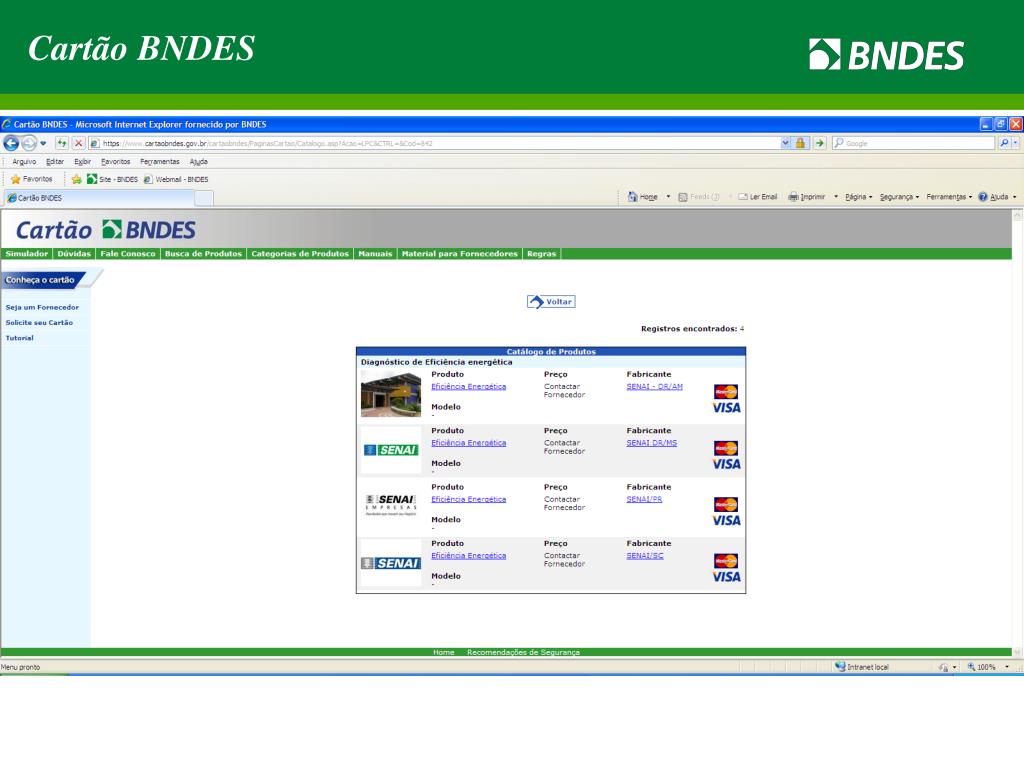The image size is (1024, 768).
Task: Open the Regras nav item
Action: pyautogui.click(x=541, y=254)
